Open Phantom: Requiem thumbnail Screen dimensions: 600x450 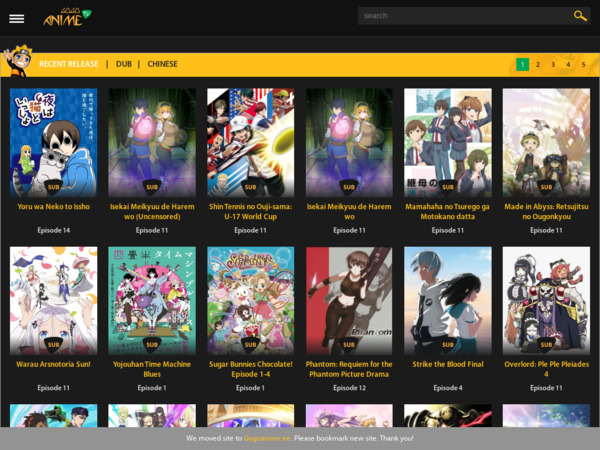[349, 301]
